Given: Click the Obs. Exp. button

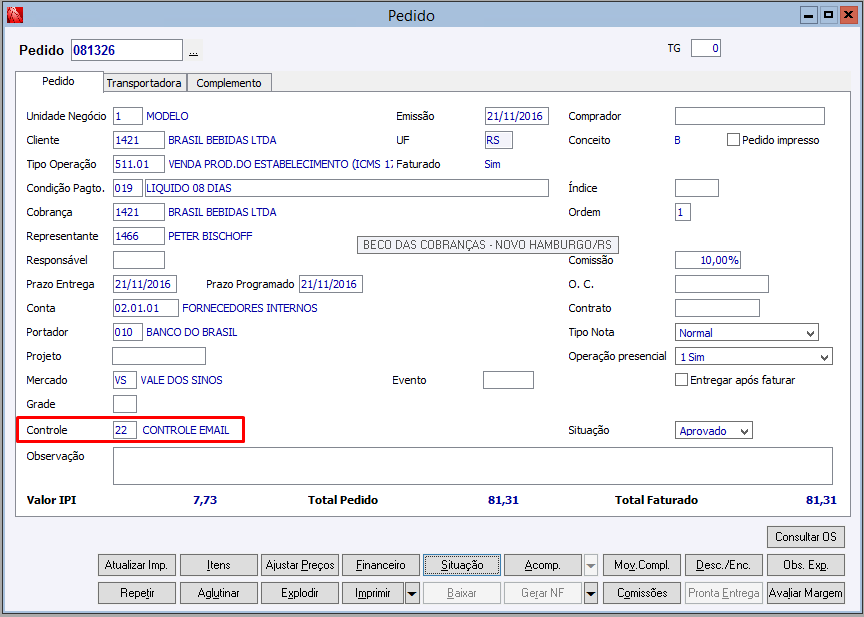Looking at the screenshot, I should pyautogui.click(x=806, y=565).
